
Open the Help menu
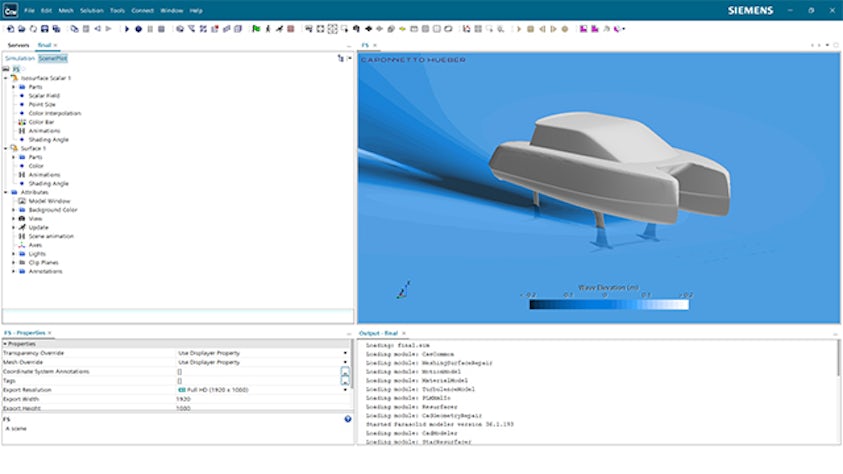196,11
